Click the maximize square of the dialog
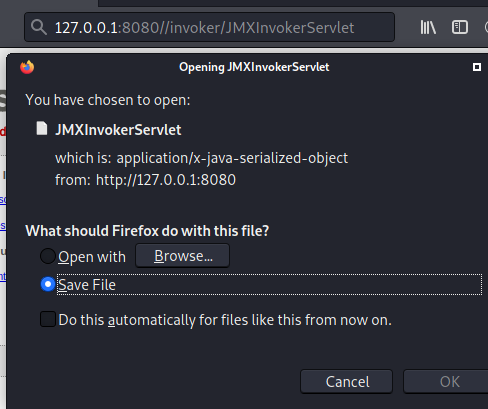488x409 pixels. 477,67
